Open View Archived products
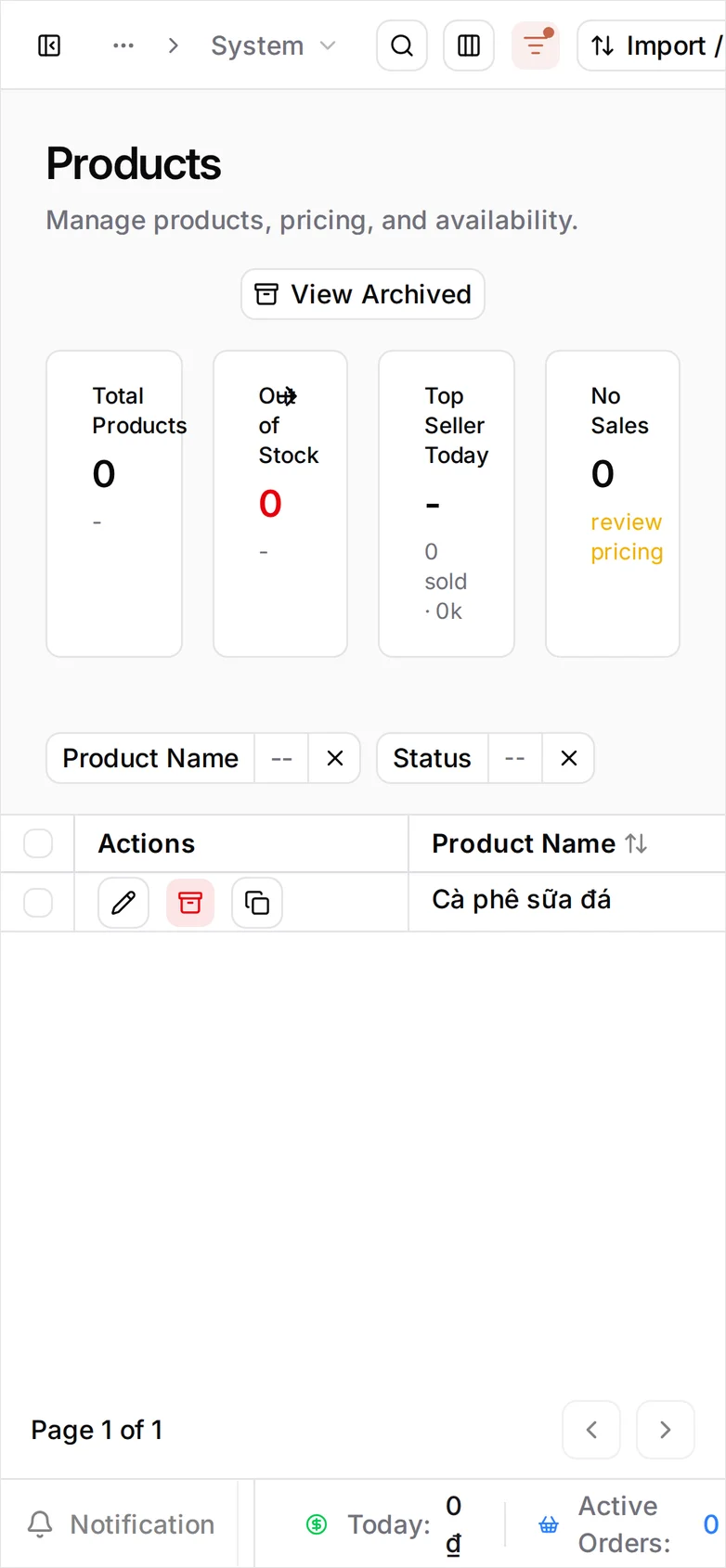 coord(363,294)
